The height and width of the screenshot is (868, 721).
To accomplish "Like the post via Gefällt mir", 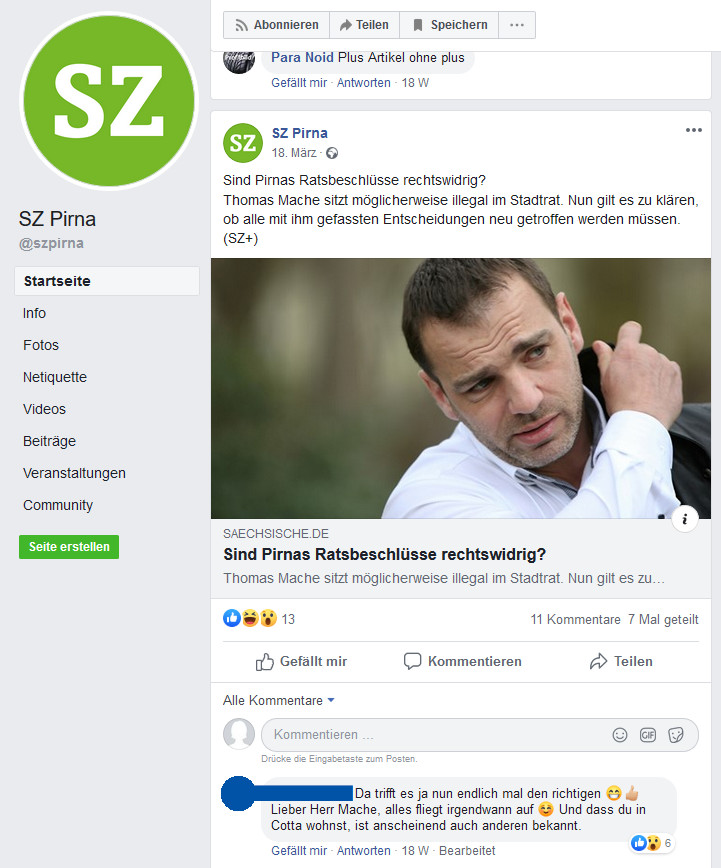I will [x=301, y=662].
